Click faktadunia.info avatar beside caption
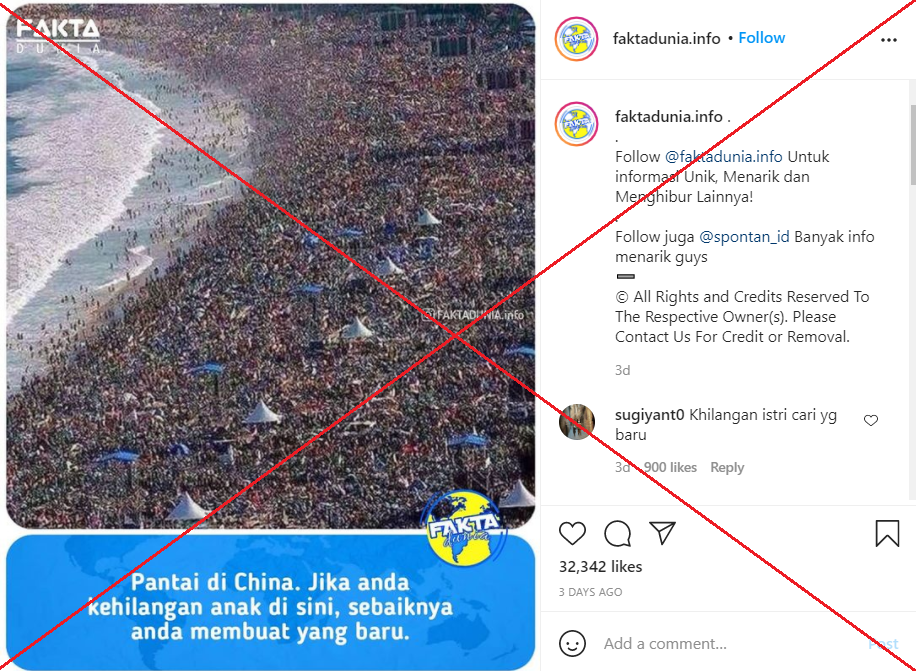916x671 pixels. [x=577, y=124]
